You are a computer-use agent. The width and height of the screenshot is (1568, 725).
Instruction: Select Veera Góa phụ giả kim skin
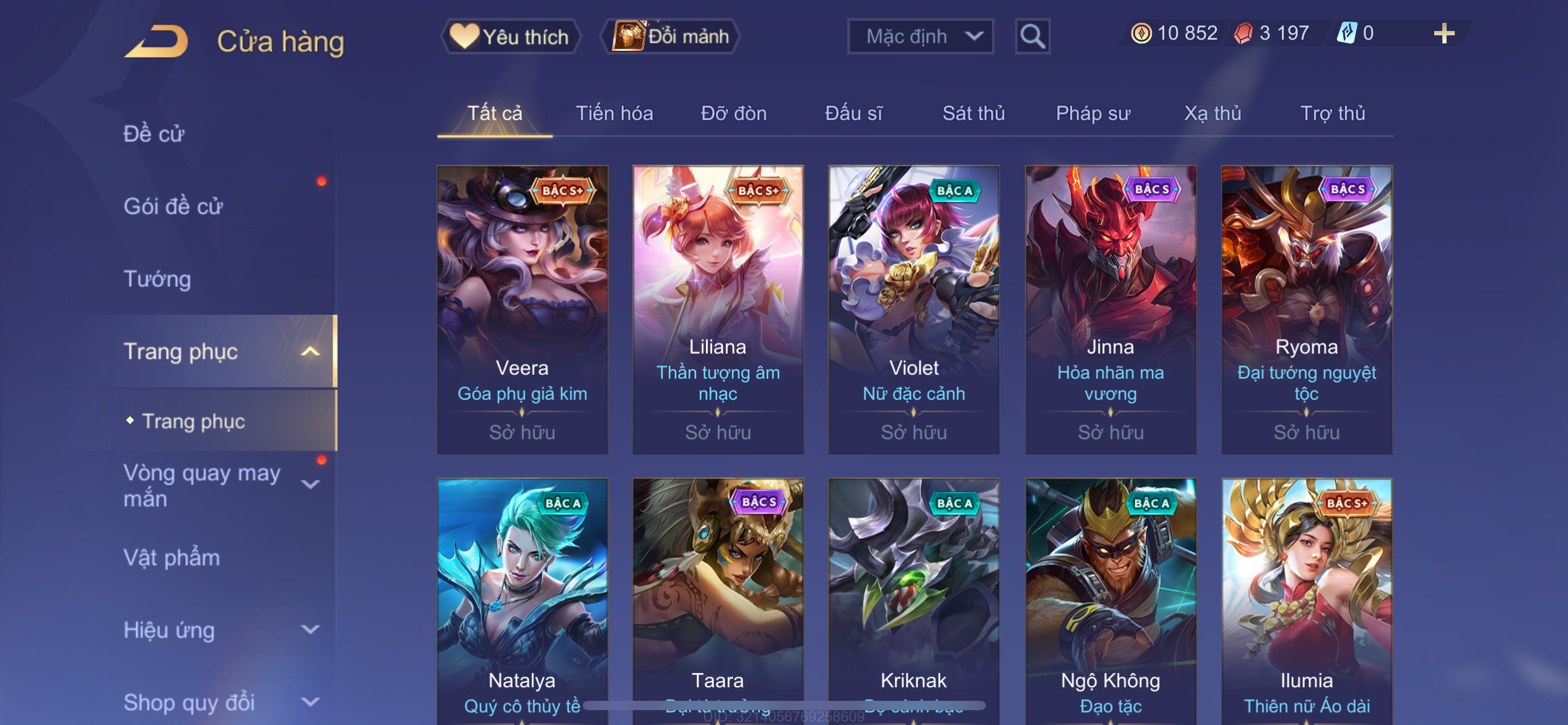click(x=522, y=310)
